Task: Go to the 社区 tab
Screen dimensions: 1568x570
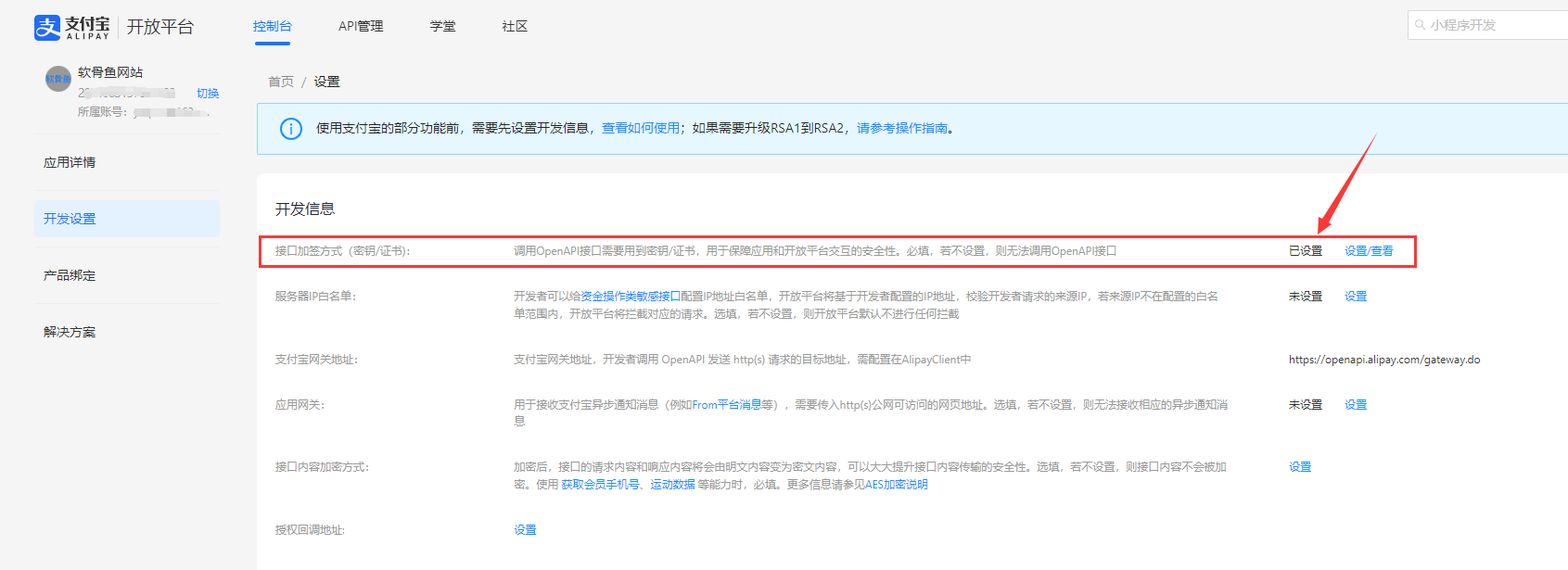Action: [515, 26]
